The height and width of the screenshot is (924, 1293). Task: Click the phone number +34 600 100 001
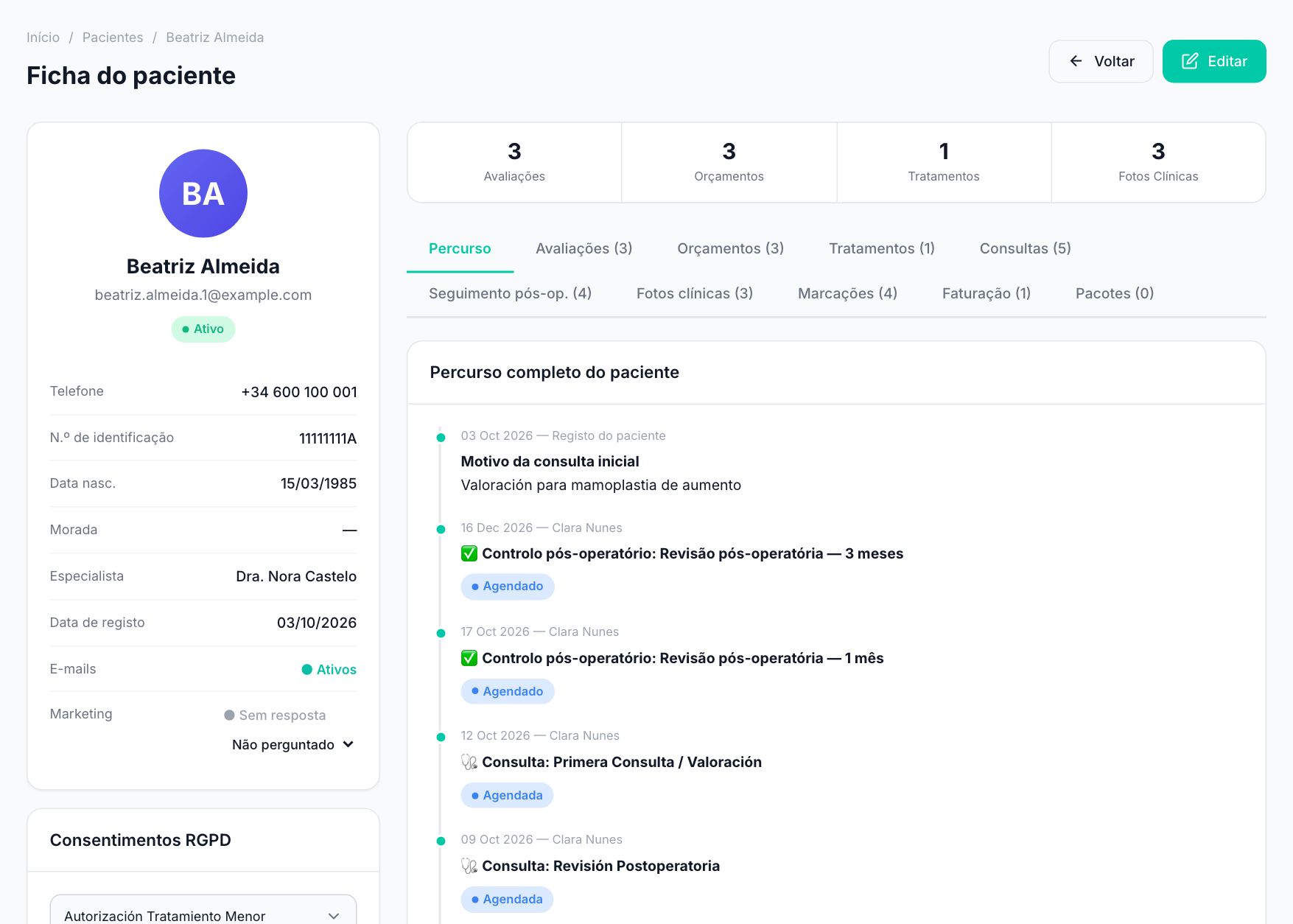(299, 392)
